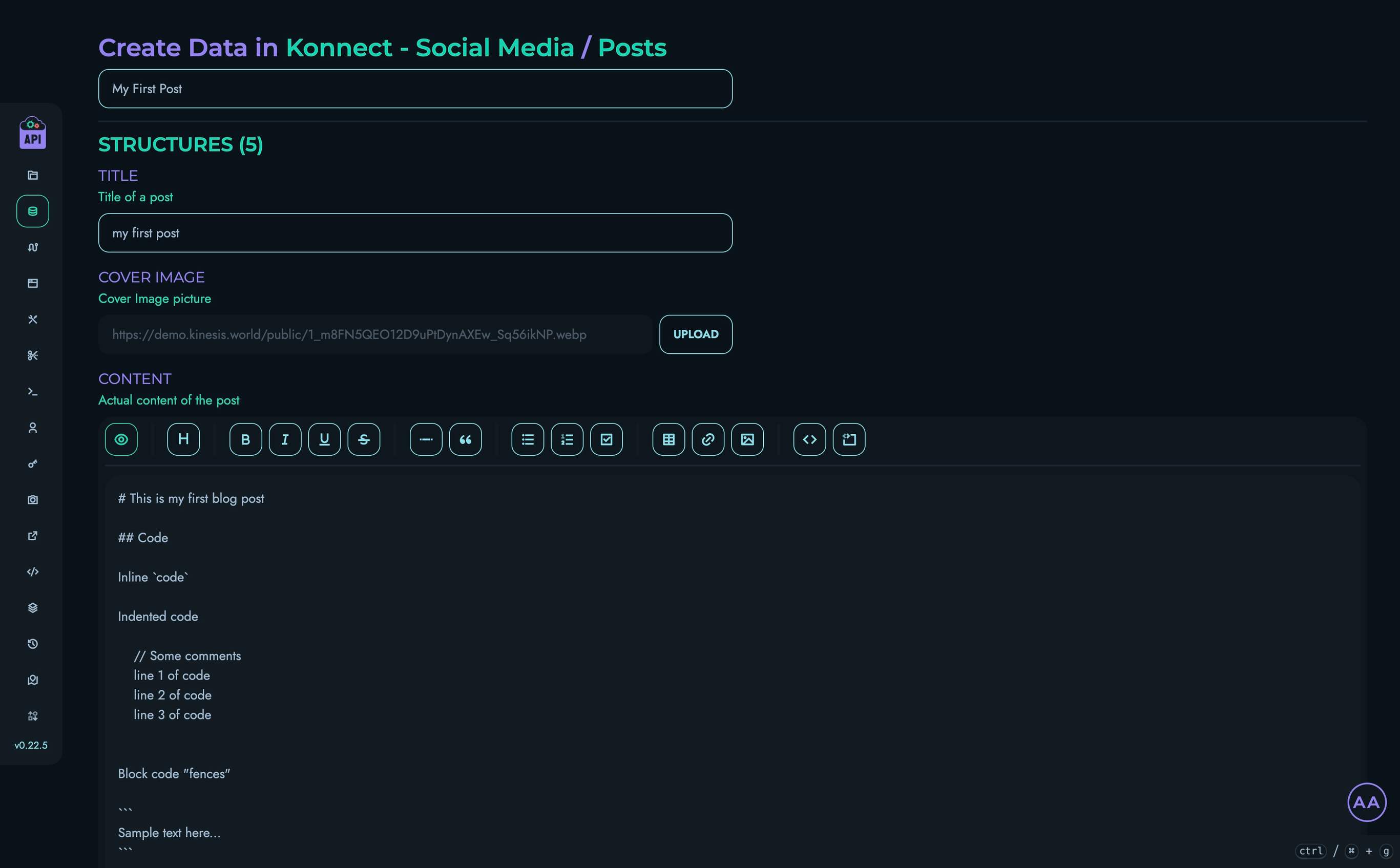Click the v0.22.5 version label
Image resolution: width=1400 pixels, height=868 pixels.
pos(31,745)
